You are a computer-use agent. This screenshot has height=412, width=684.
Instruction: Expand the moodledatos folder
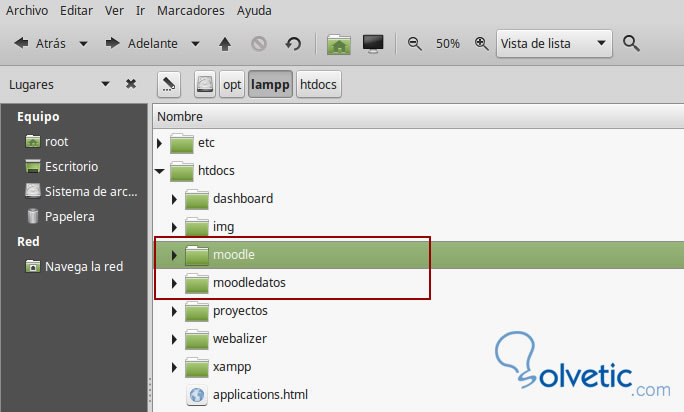coord(174,283)
